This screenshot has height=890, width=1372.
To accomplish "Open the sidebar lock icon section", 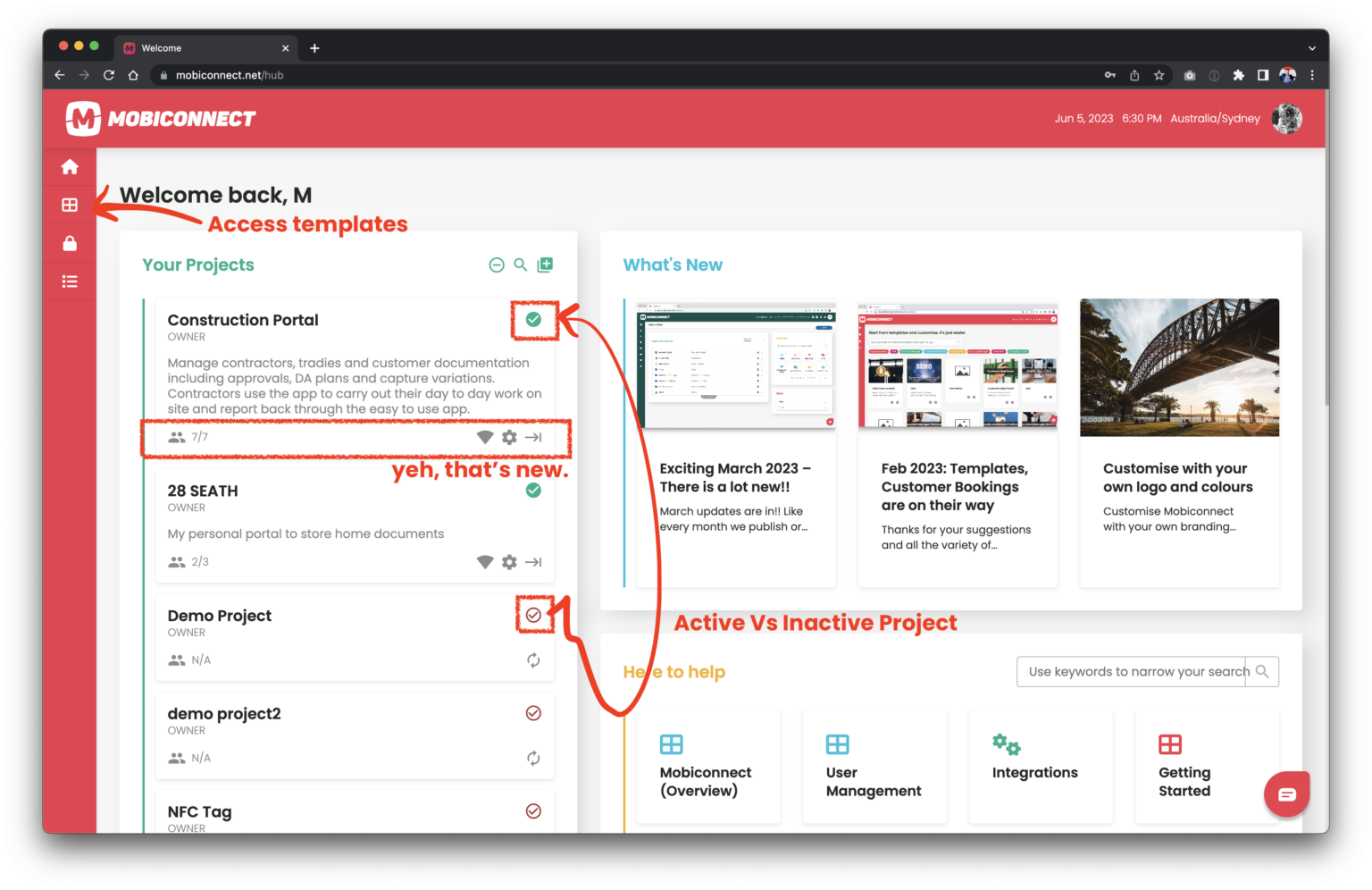I will point(70,242).
